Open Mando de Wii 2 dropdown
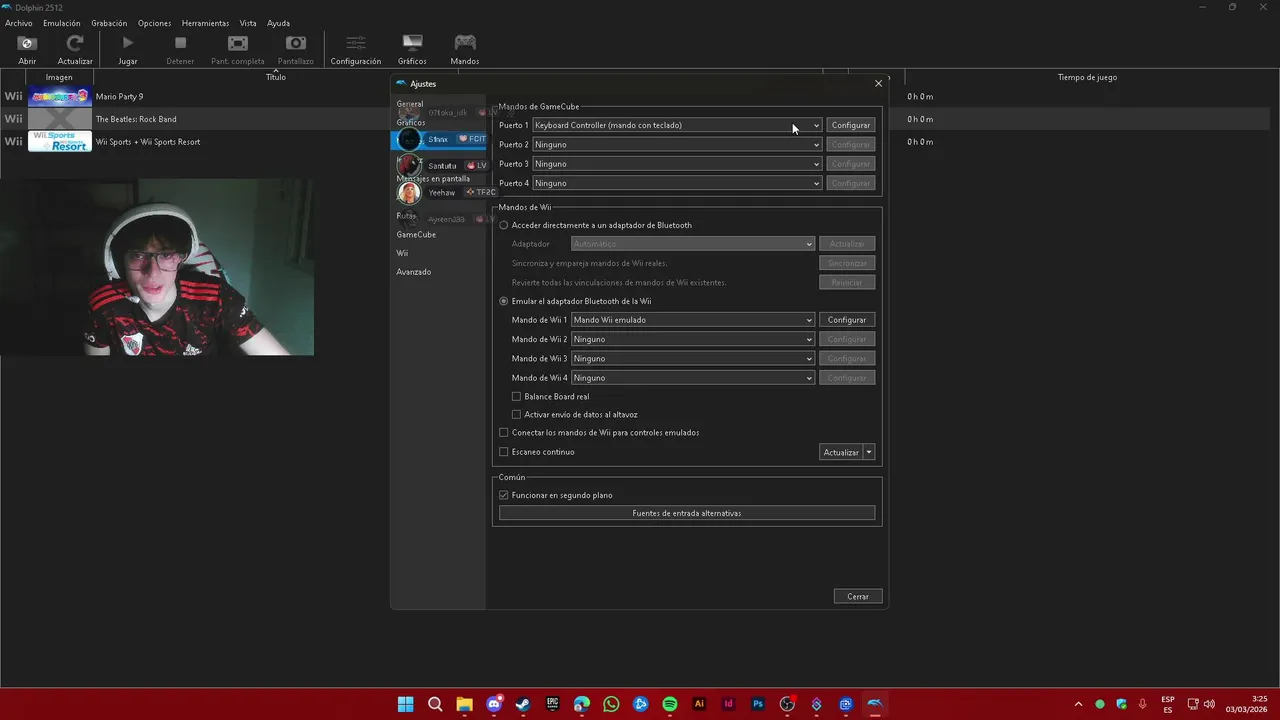Viewport: 1280px width, 720px height. pos(693,339)
